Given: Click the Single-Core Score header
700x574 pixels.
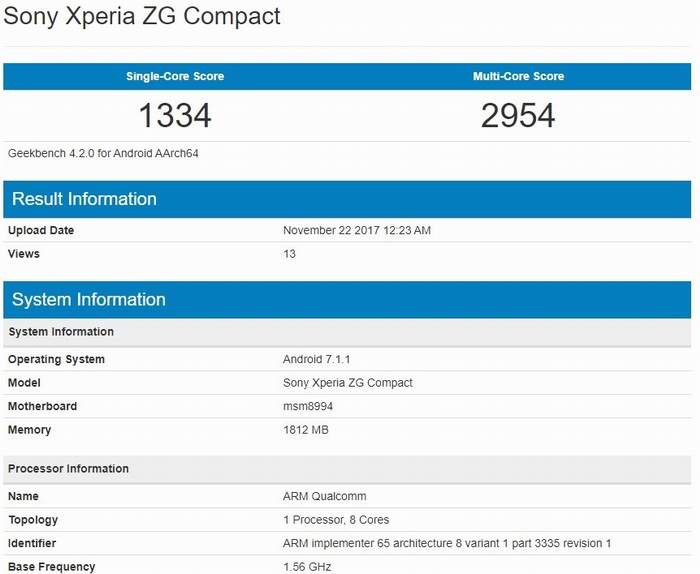Looking at the screenshot, I should pyautogui.click(x=175, y=76).
